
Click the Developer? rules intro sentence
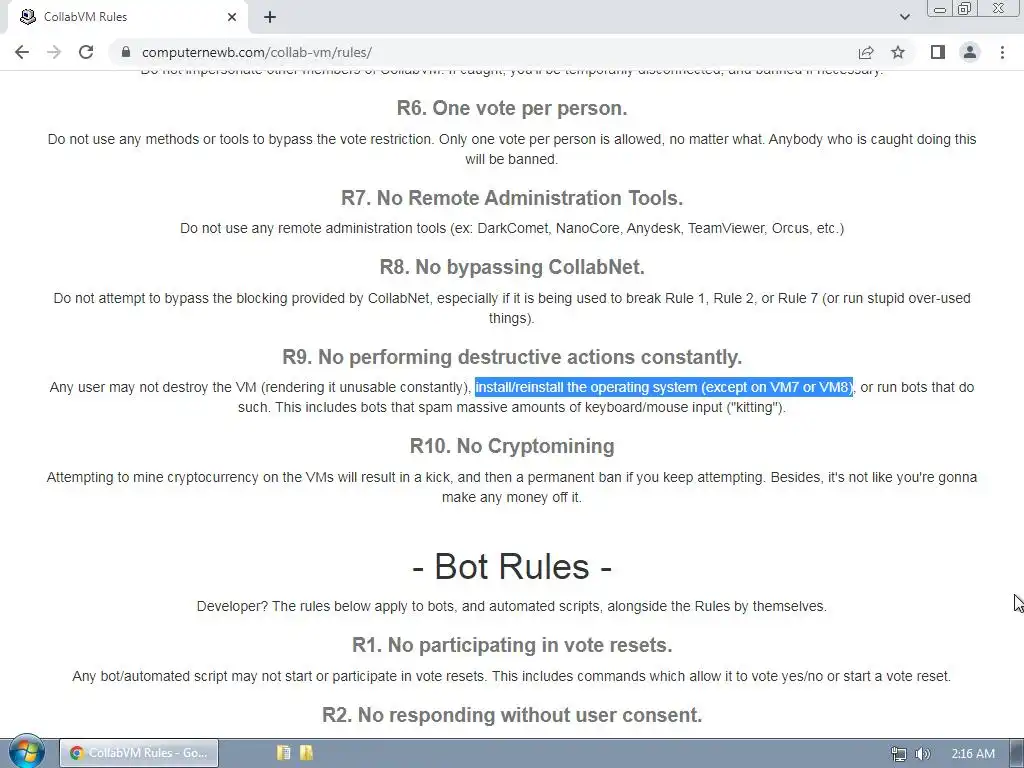pos(512,607)
